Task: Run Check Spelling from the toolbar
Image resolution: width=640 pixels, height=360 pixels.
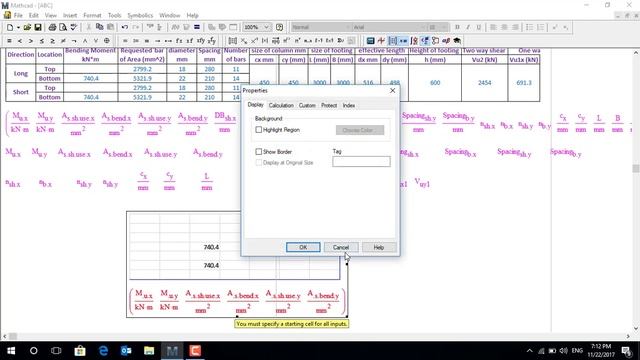Action: (x=74, y=27)
